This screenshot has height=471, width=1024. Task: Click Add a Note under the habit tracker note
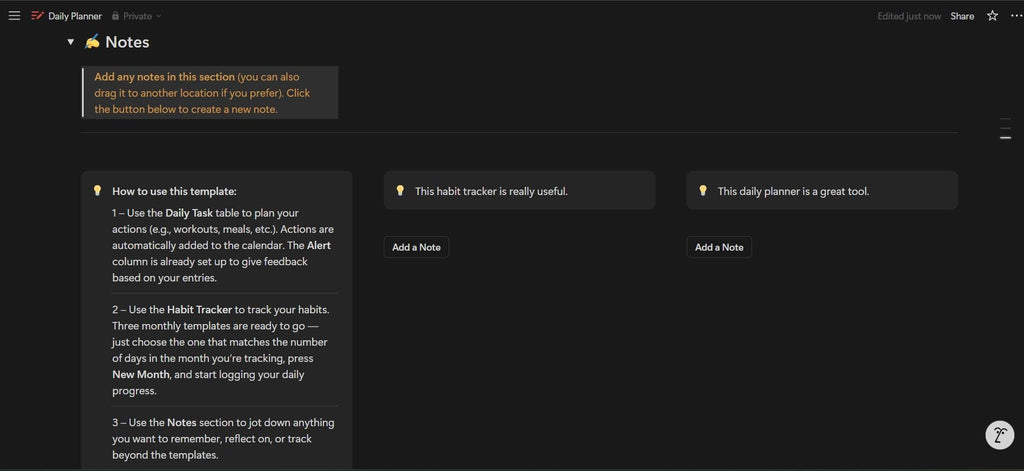coord(416,247)
